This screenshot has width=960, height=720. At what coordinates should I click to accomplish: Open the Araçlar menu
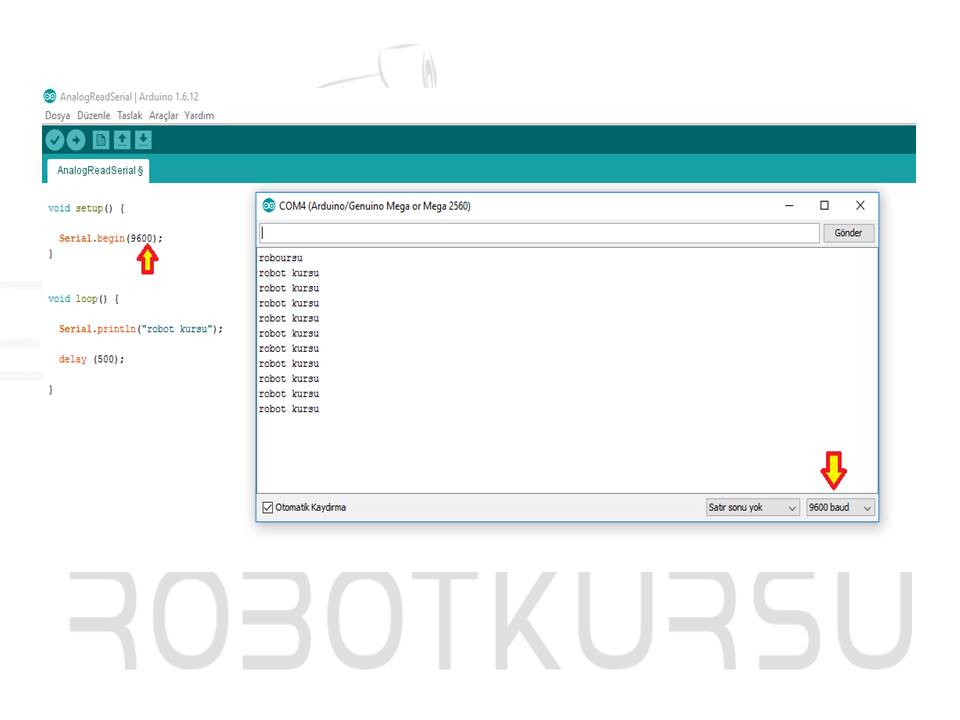(x=163, y=116)
